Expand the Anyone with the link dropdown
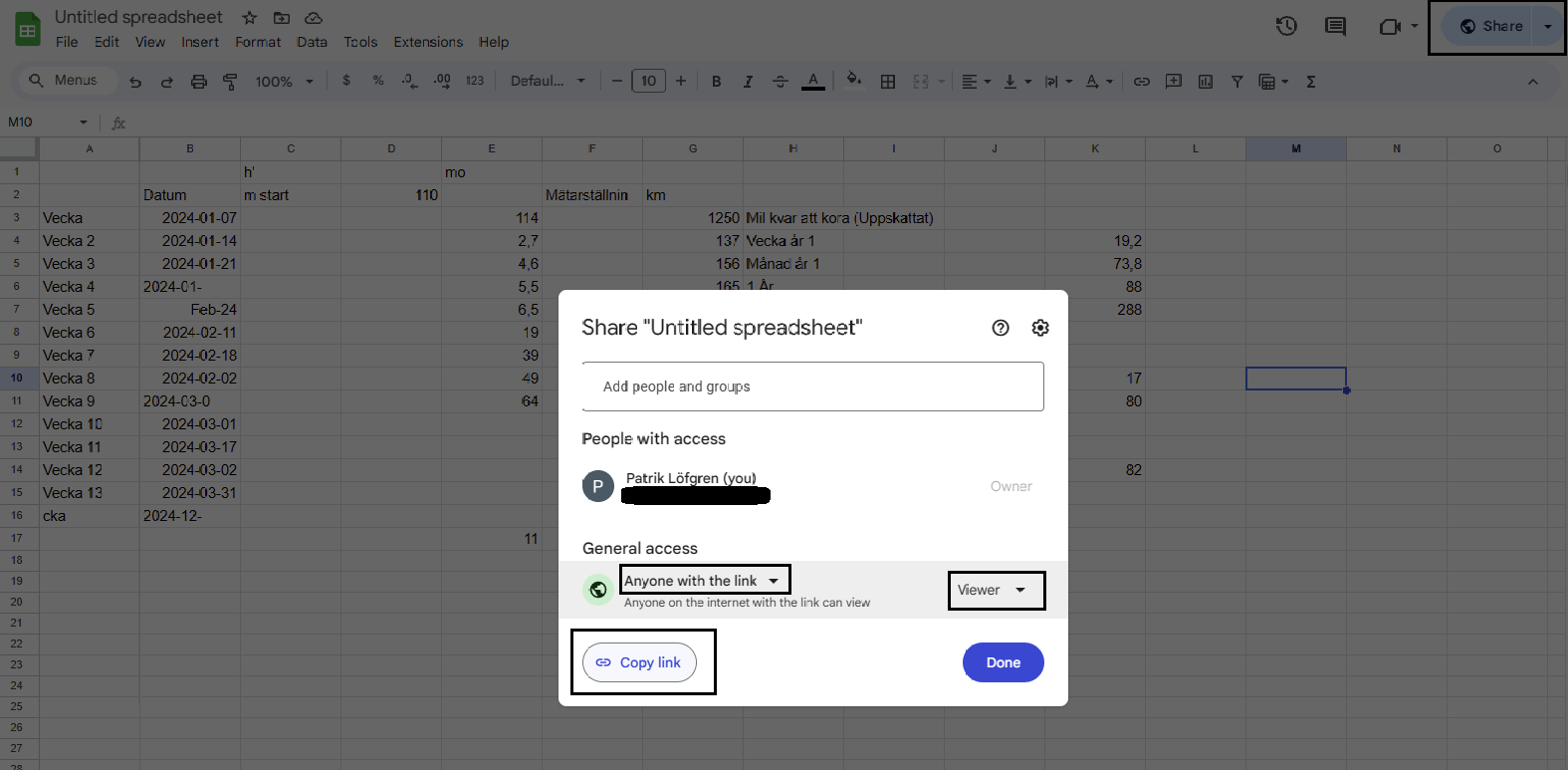Viewport: 1568px width, 770px height. pos(703,581)
